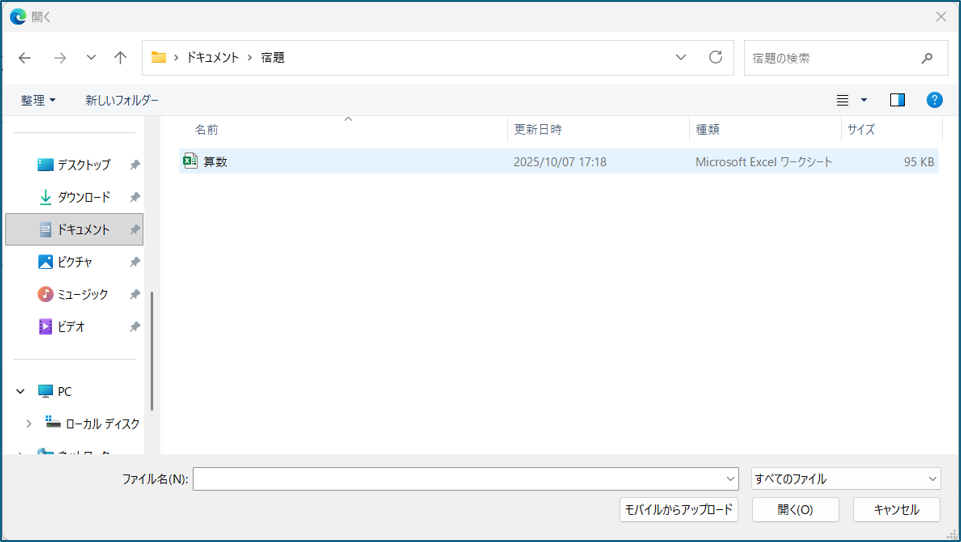The width and height of the screenshot is (961, 542).
Task: Click 新しいフォルダー in toolbar
Action: click(122, 100)
